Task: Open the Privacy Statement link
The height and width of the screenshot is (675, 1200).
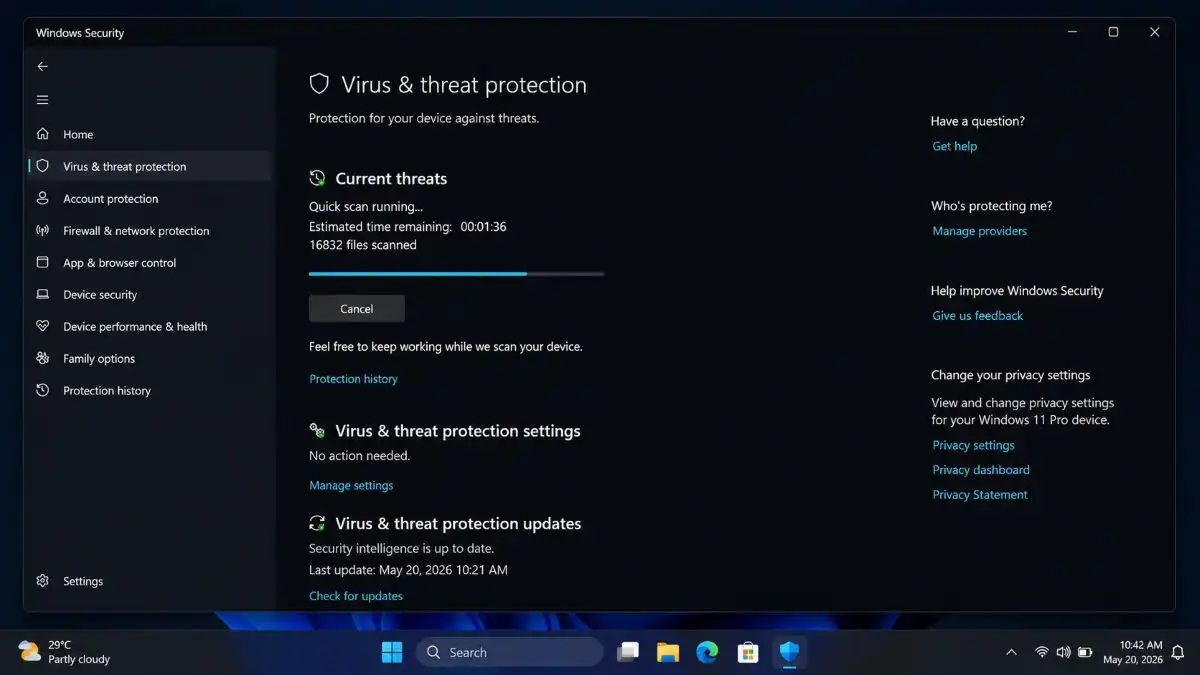Action: [x=980, y=495]
